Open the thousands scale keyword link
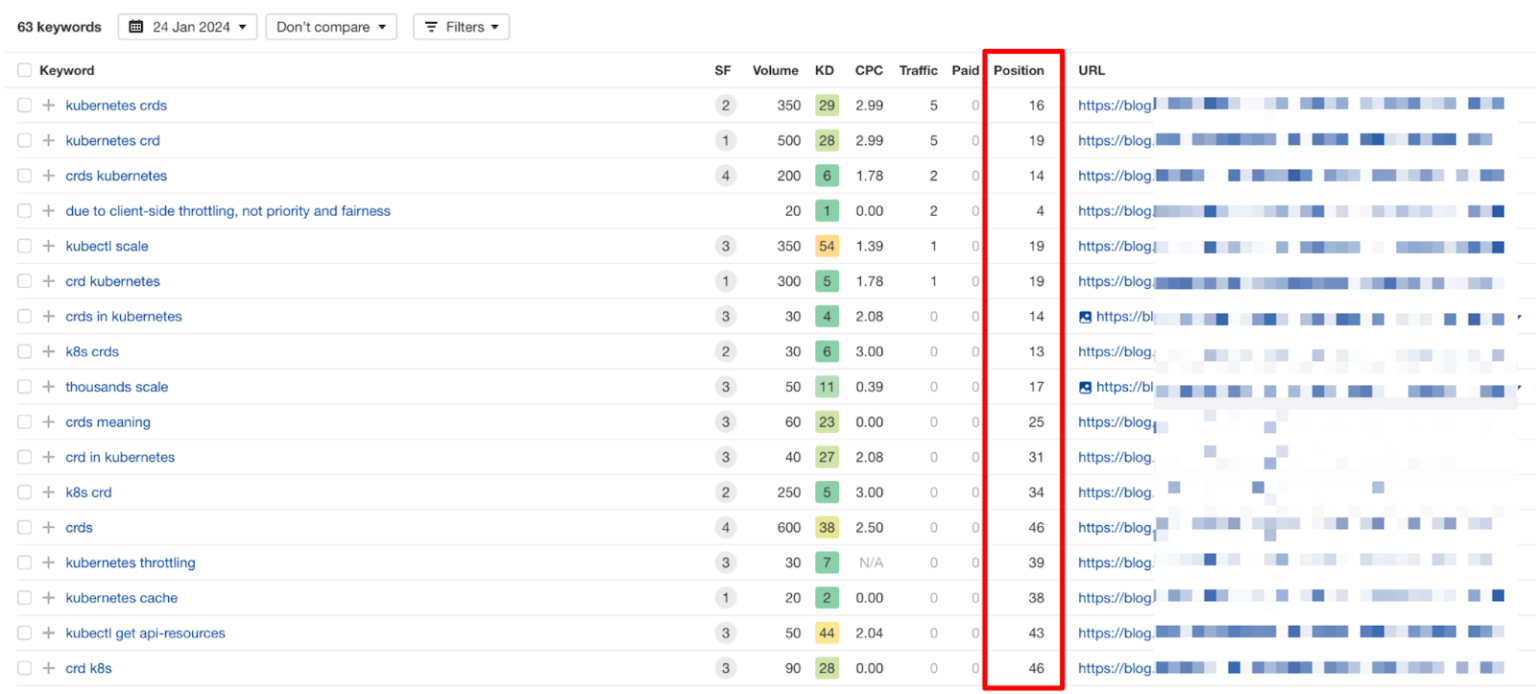Screen dimensions: 1536x694 coord(117,387)
